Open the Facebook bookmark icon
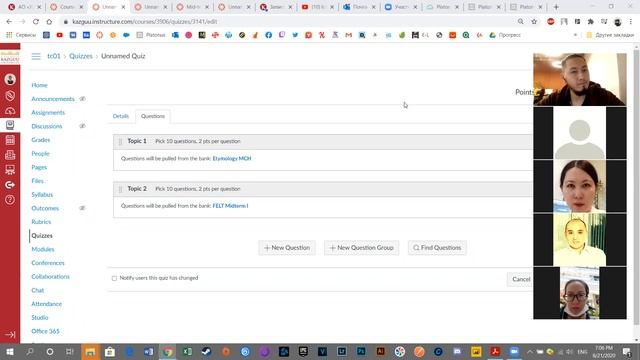640x360 pixels. pyautogui.click(x=268, y=35)
